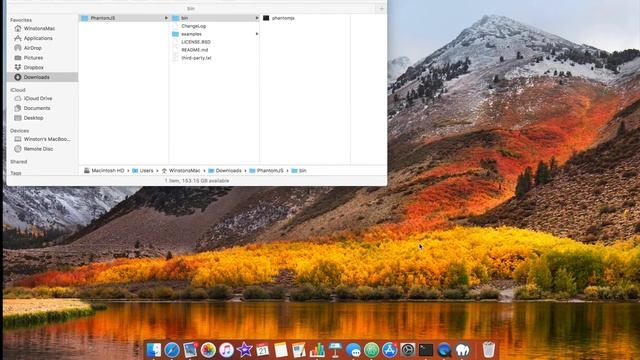Open Calendar from the Dock
The width and height of the screenshot is (640, 360).
coord(262,350)
